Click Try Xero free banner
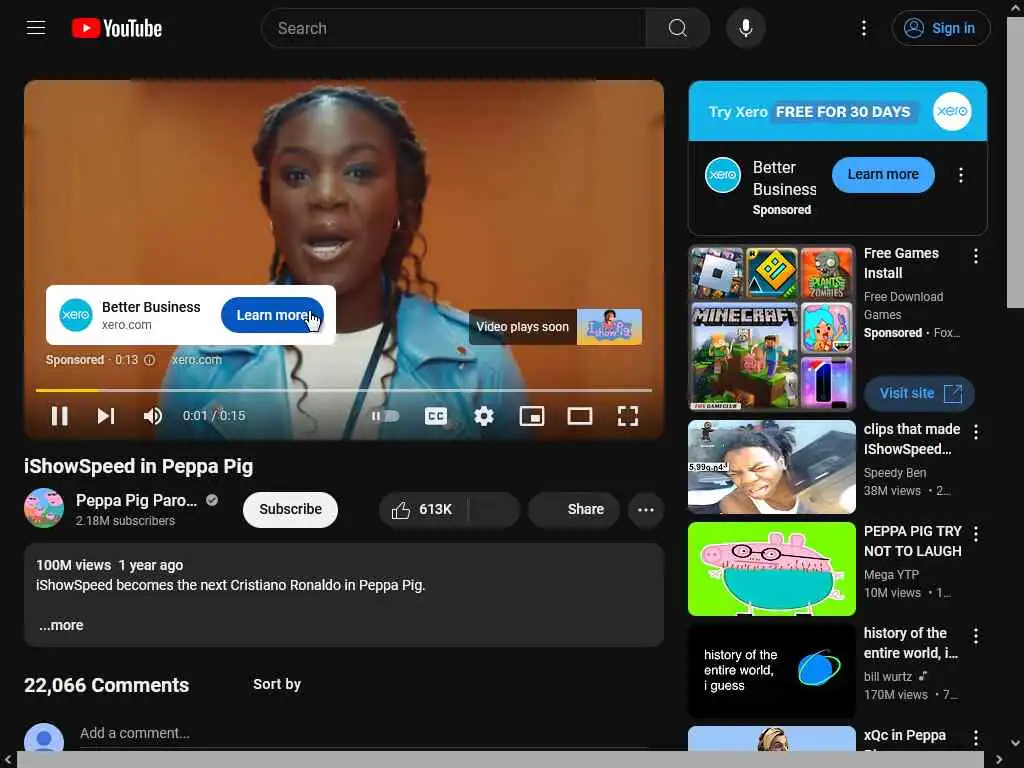Image resolution: width=1024 pixels, height=768 pixels. pyautogui.click(x=837, y=111)
